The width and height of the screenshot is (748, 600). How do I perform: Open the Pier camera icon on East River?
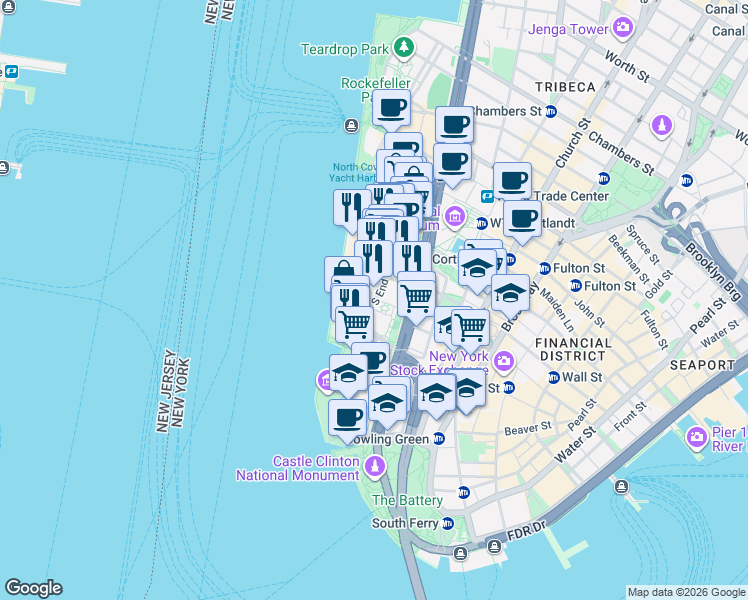pyautogui.click(x=696, y=437)
